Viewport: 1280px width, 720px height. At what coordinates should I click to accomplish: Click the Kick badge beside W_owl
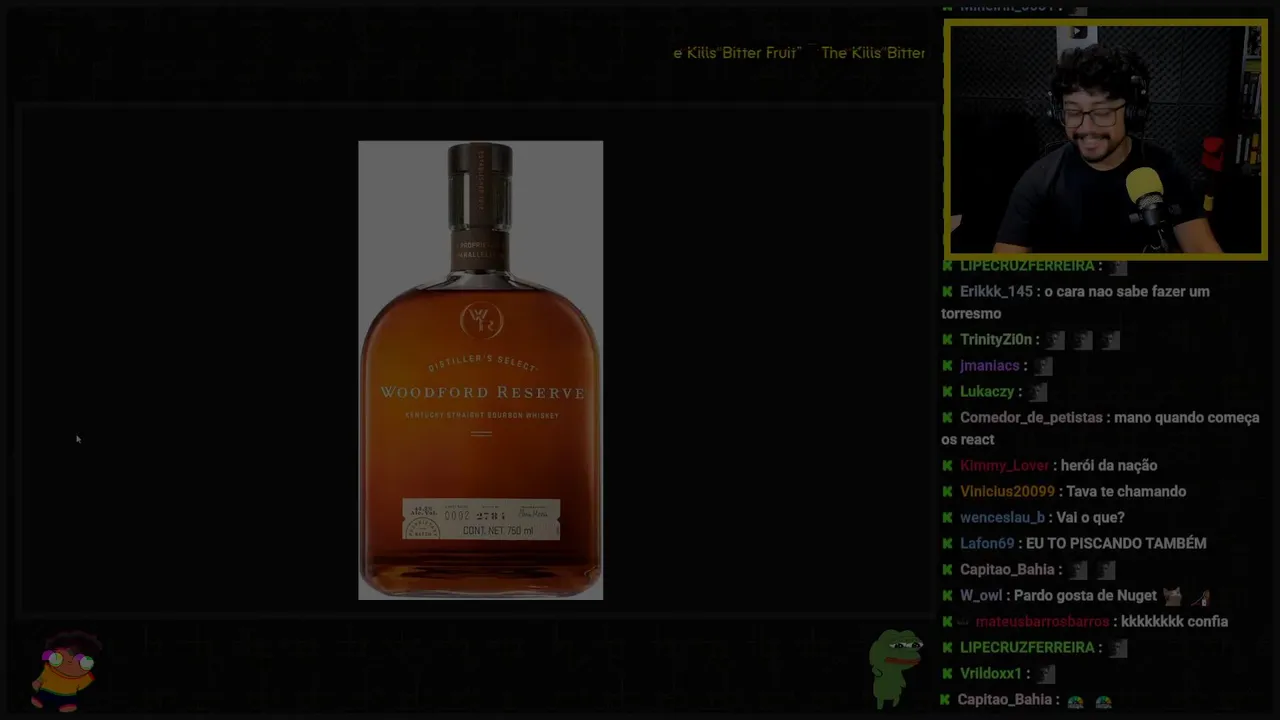pyautogui.click(x=947, y=596)
